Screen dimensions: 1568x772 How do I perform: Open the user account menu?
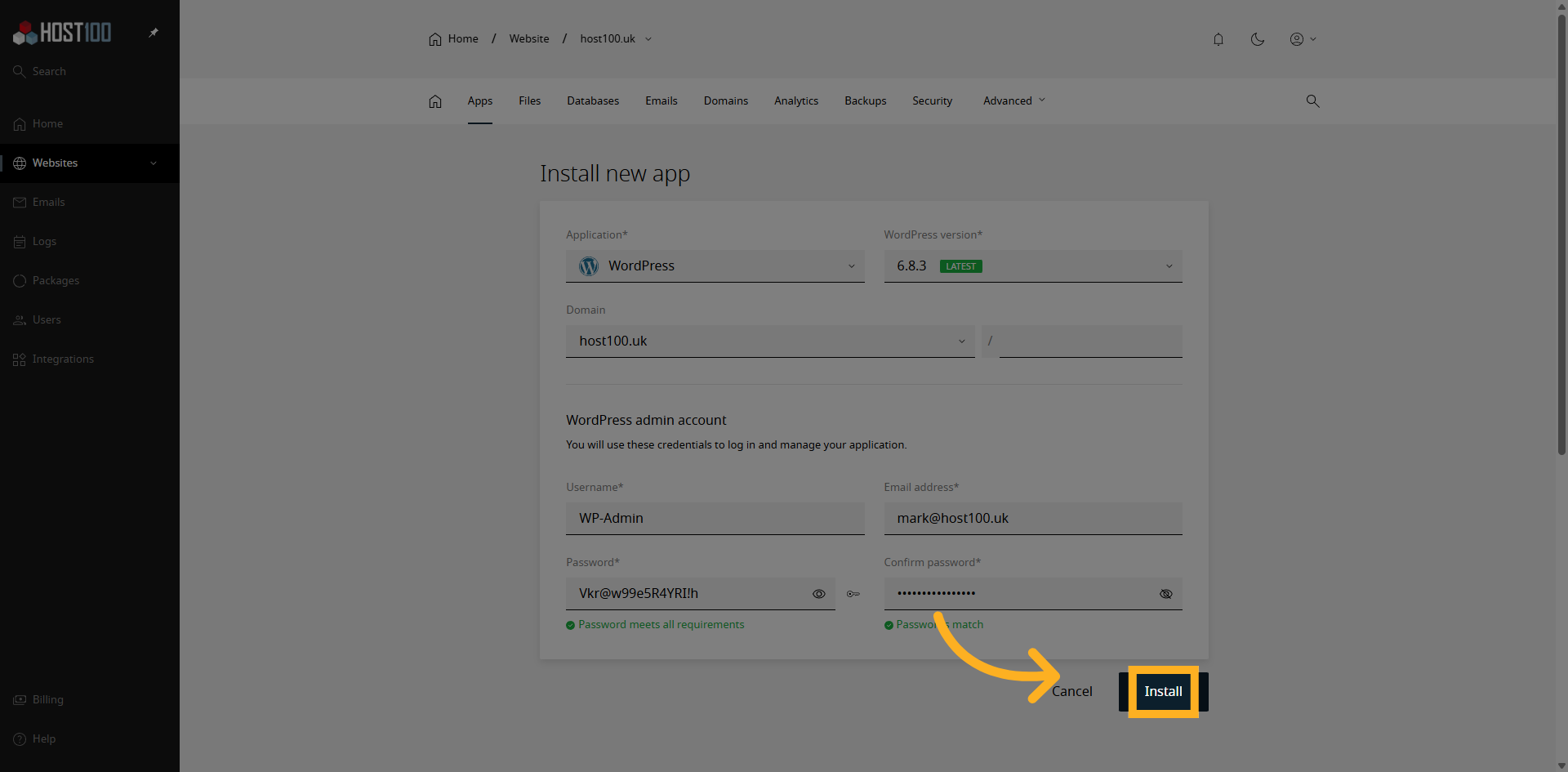pos(1303,39)
